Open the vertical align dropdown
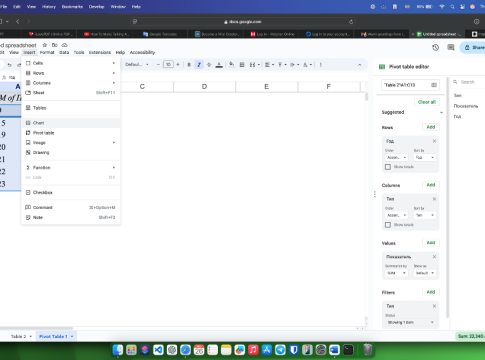Screen dimensions: 485x360 (x=282, y=65)
